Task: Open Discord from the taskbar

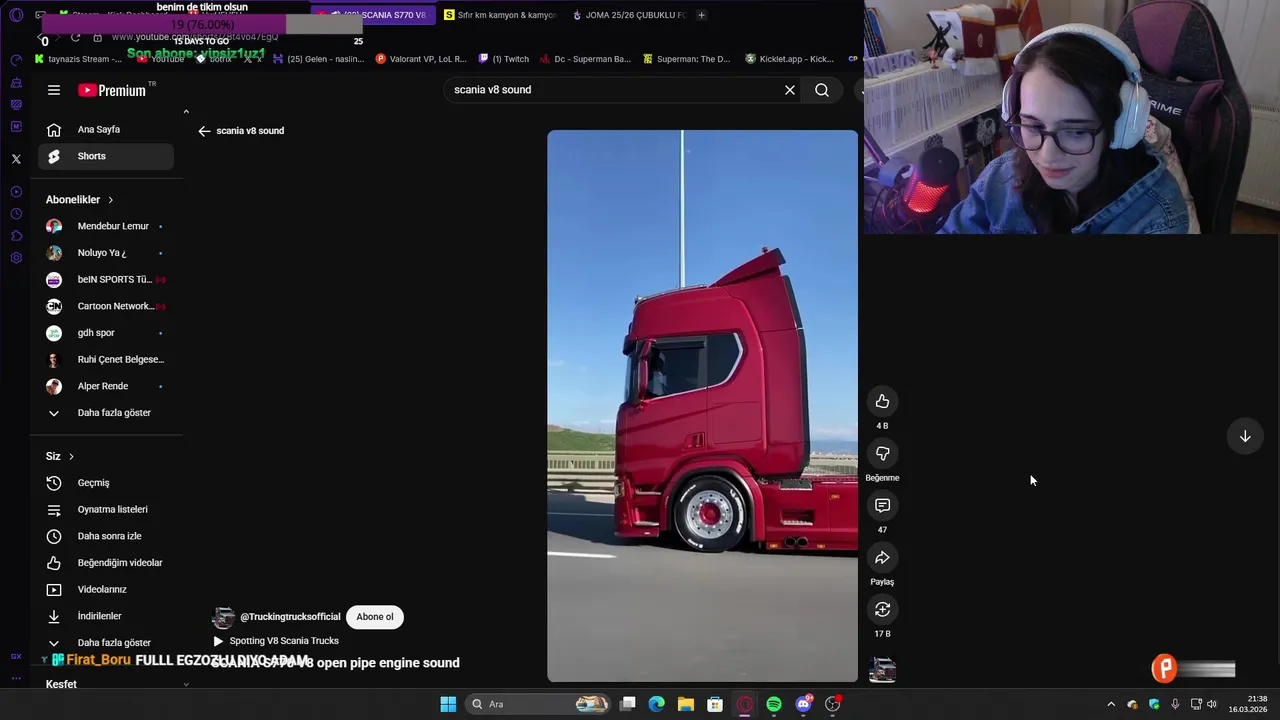Action: [x=803, y=704]
